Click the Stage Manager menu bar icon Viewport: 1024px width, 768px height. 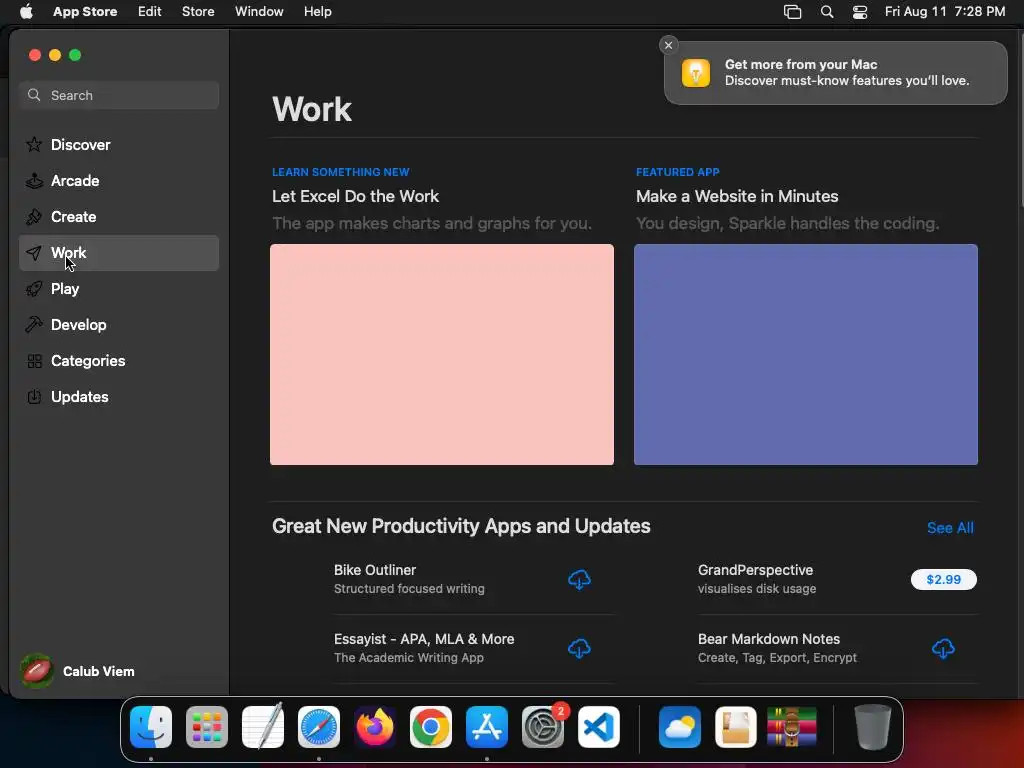[792, 12]
